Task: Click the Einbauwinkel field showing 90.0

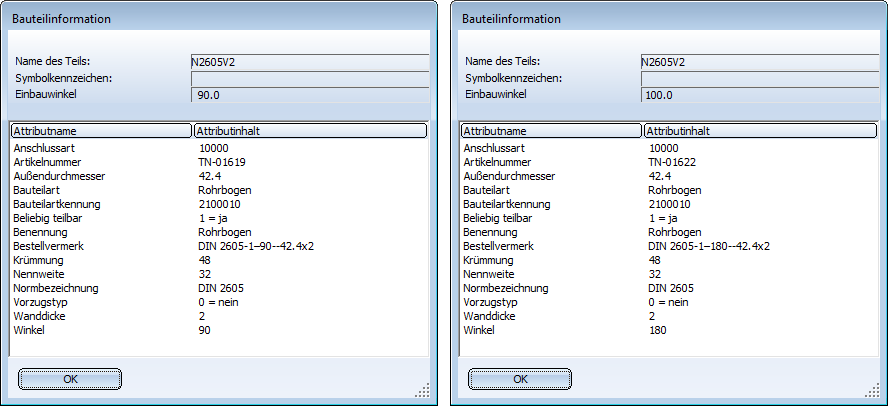Action: (x=309, y=95)
